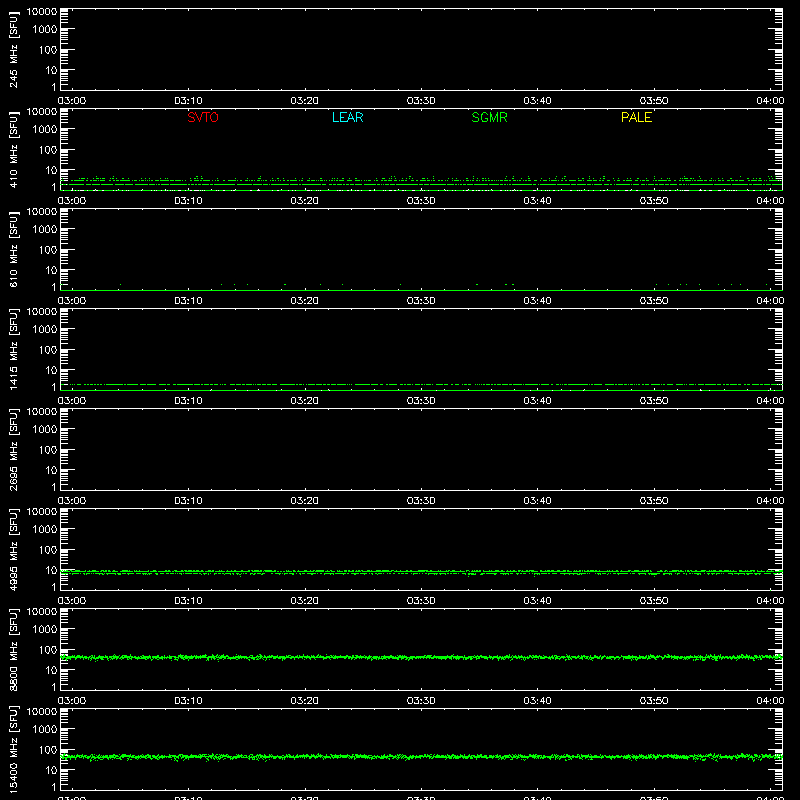Click the 10000 tick of the 245 MHz axis
The image size is (800, 800).
click(42, 12)
